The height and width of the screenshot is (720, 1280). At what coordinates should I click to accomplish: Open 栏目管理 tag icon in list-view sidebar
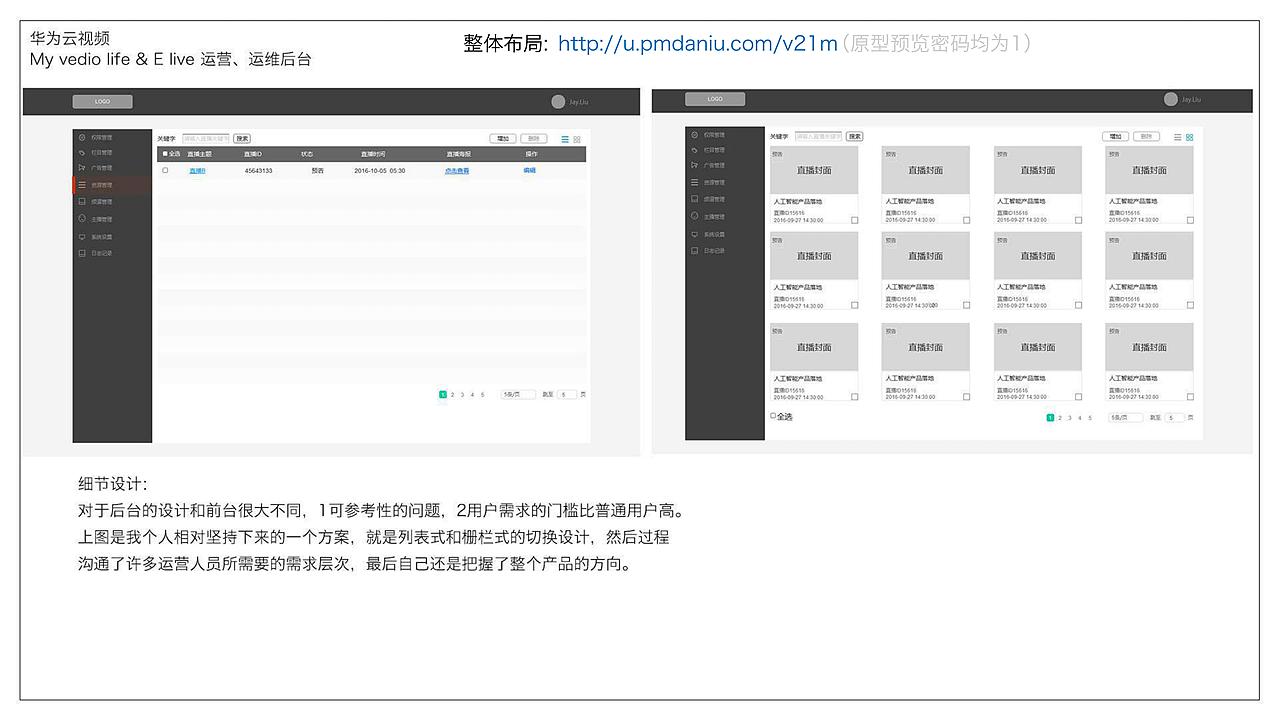coord(81,152)
